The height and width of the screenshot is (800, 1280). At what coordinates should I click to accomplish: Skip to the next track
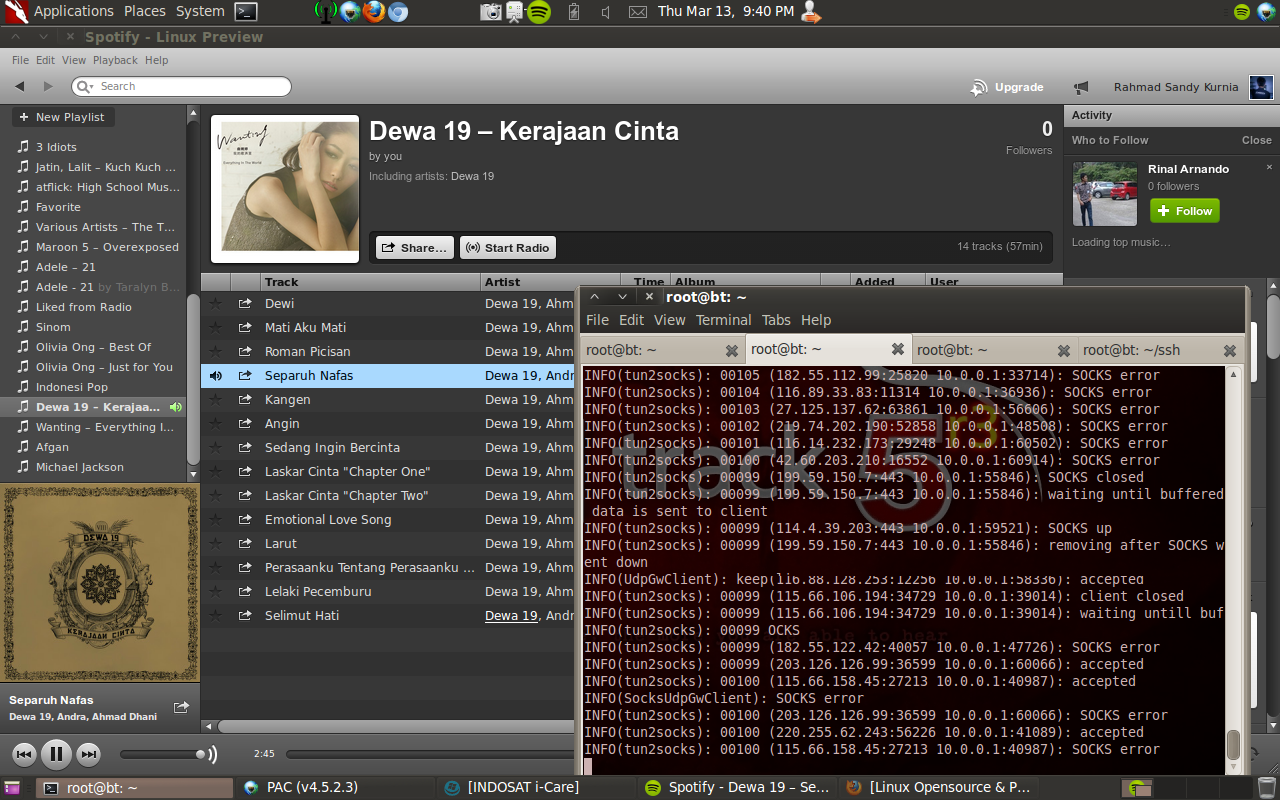point(88,754)
